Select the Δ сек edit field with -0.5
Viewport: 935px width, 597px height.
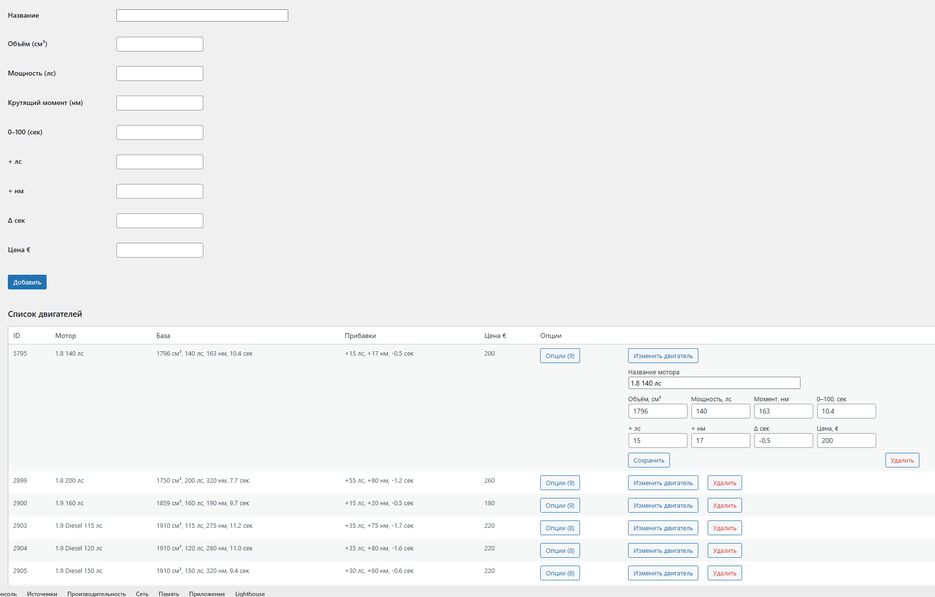(783, 440)
